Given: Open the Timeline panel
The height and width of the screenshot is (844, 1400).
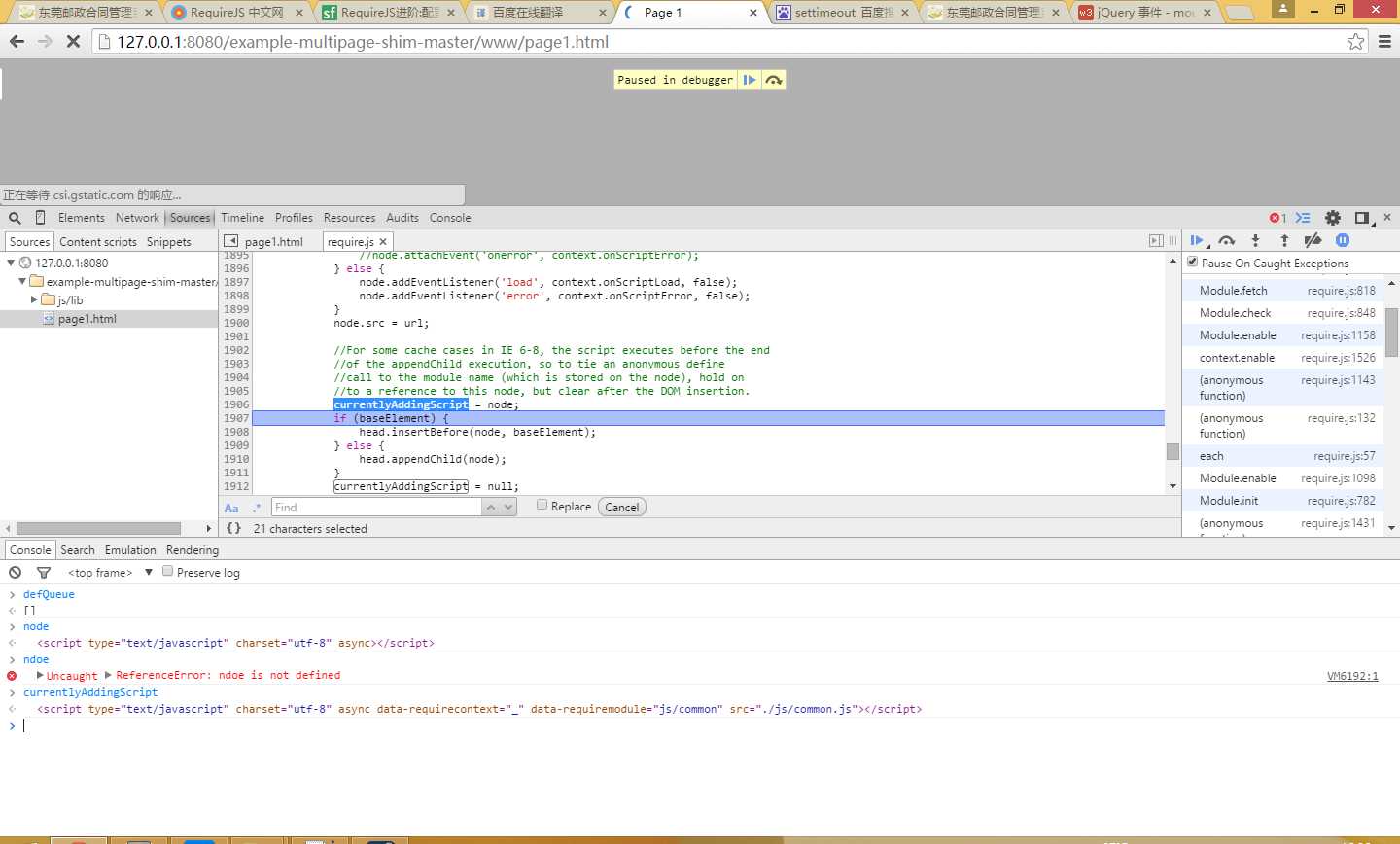Looking at the screenshot, I should click(x=242, y=218).
